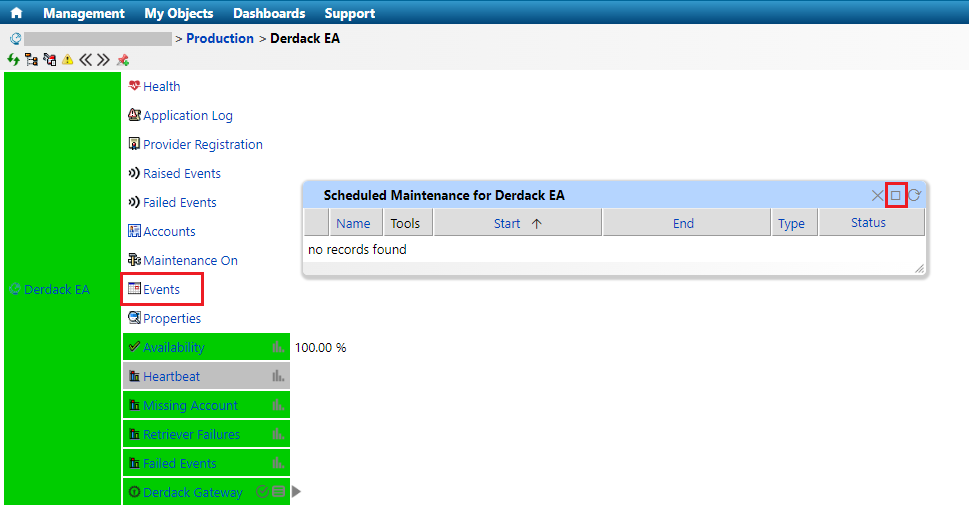Click the yellow warning triangle toolbar icon
This screenshot has height=514, width=969.
tap(67, 60)
